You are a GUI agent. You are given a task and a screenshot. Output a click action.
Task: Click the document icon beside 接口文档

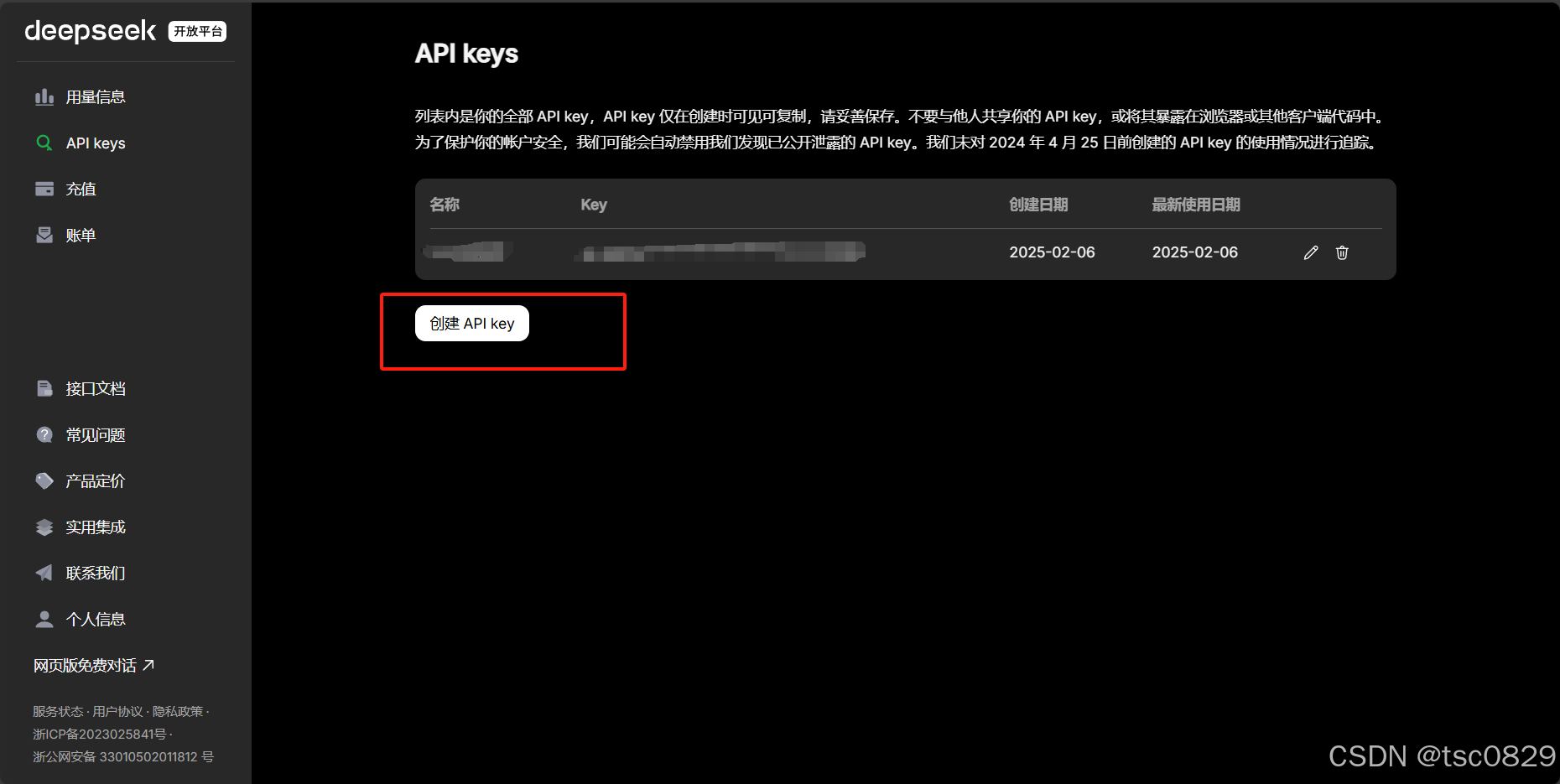click(x=44, y=388)
